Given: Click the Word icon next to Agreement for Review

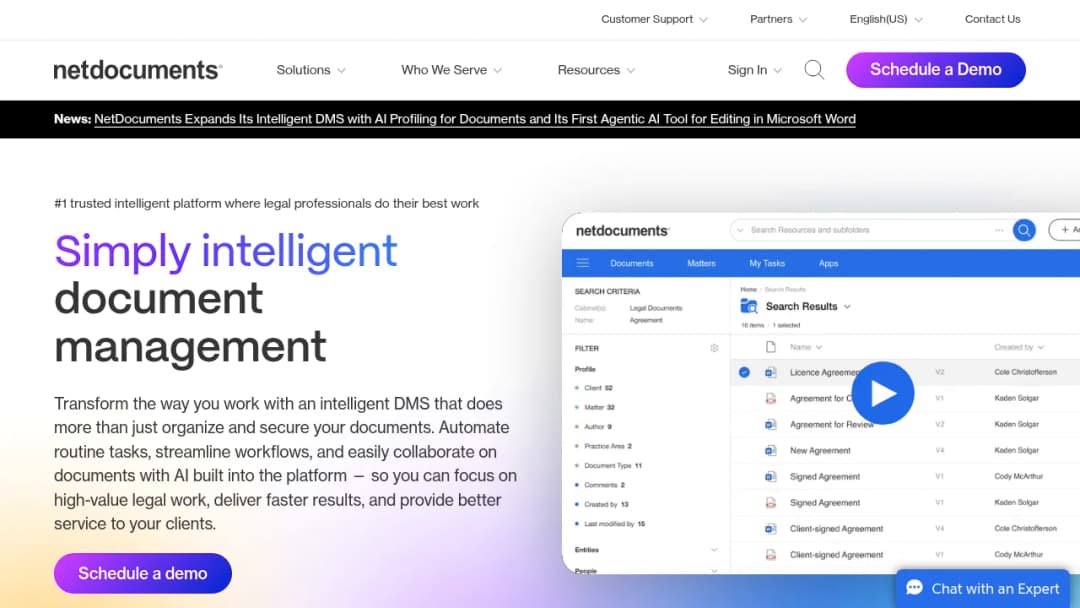Looking at the screenshot, I should (x=771, y=425).
